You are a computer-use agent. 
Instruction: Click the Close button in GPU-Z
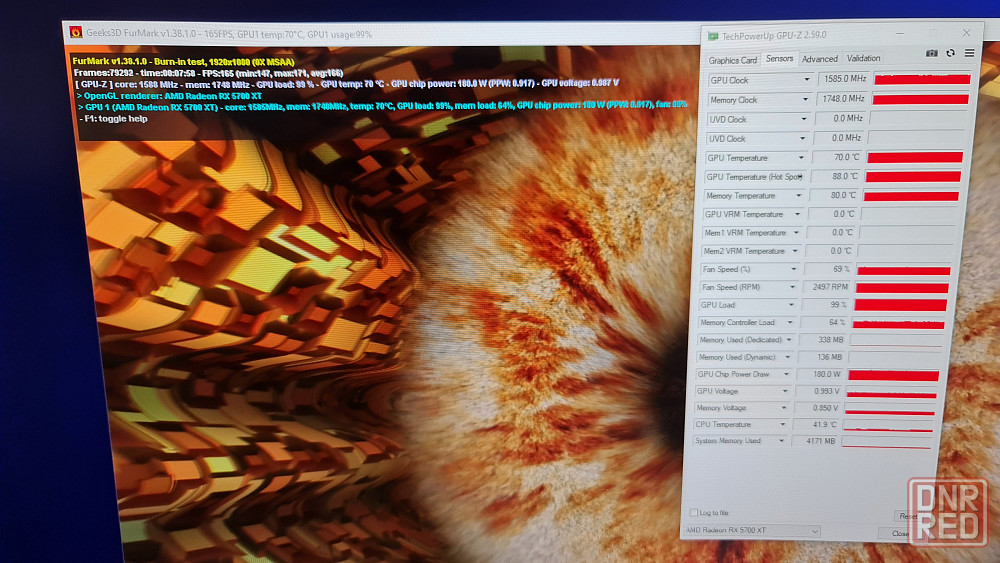(899, 533)
